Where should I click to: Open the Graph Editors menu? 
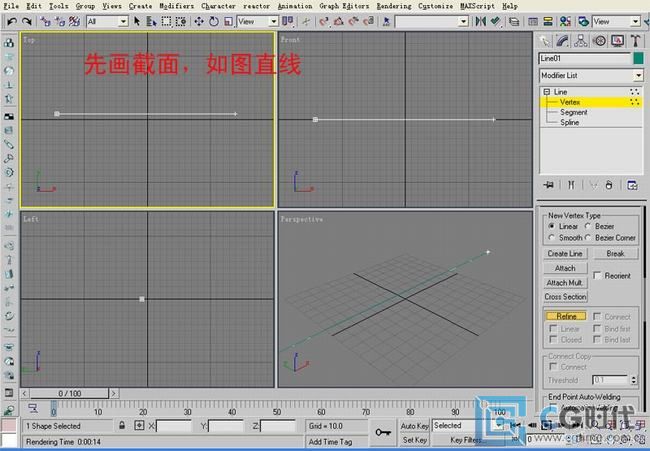[x=344, y=6]
